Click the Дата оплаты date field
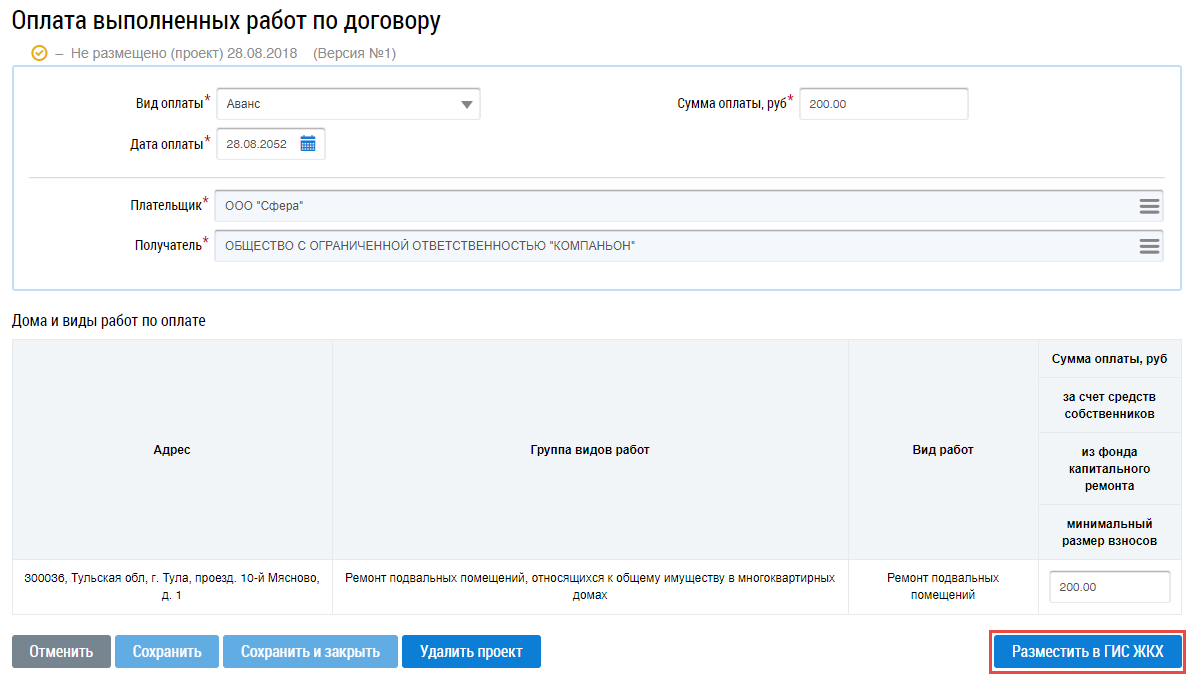Image resolution: width=1192 pixels, height=682 pixels. [x=257, y=144]
